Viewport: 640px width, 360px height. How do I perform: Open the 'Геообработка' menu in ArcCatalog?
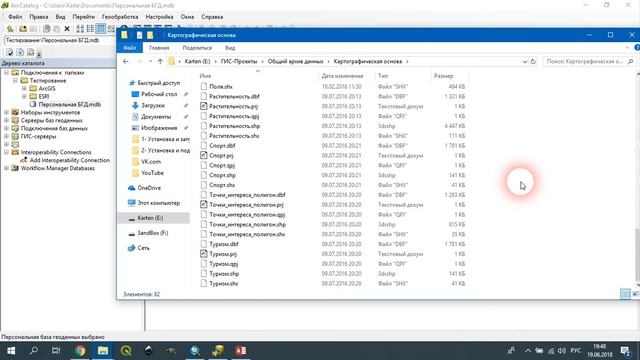coord(120,17)
